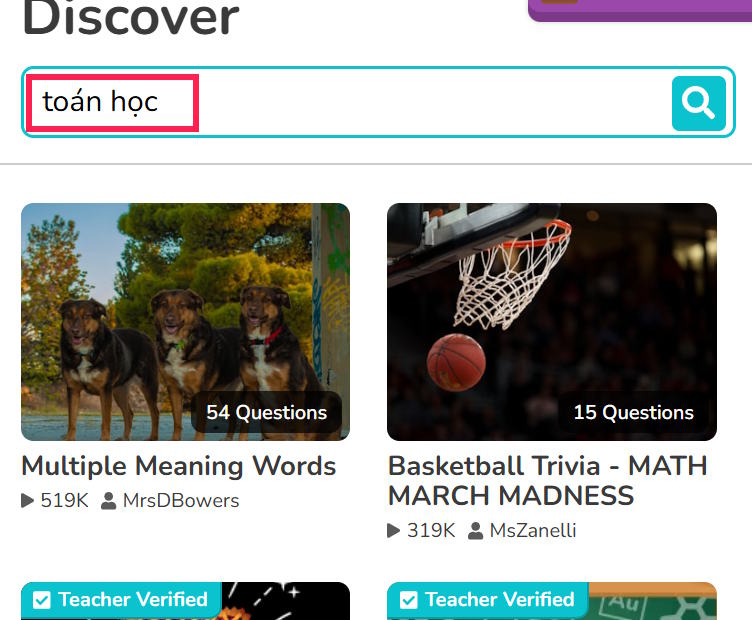The width and height of the screenshot is (752, 620).
Task: Click the 'Multiple Meaning Words' title
Action: [178, 466]
